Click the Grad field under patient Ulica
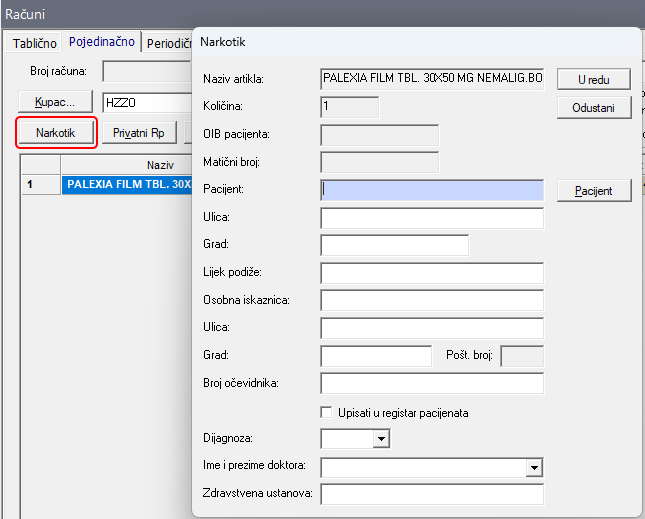The height and width of the screenshot is (519, 645). click(394, 246)
